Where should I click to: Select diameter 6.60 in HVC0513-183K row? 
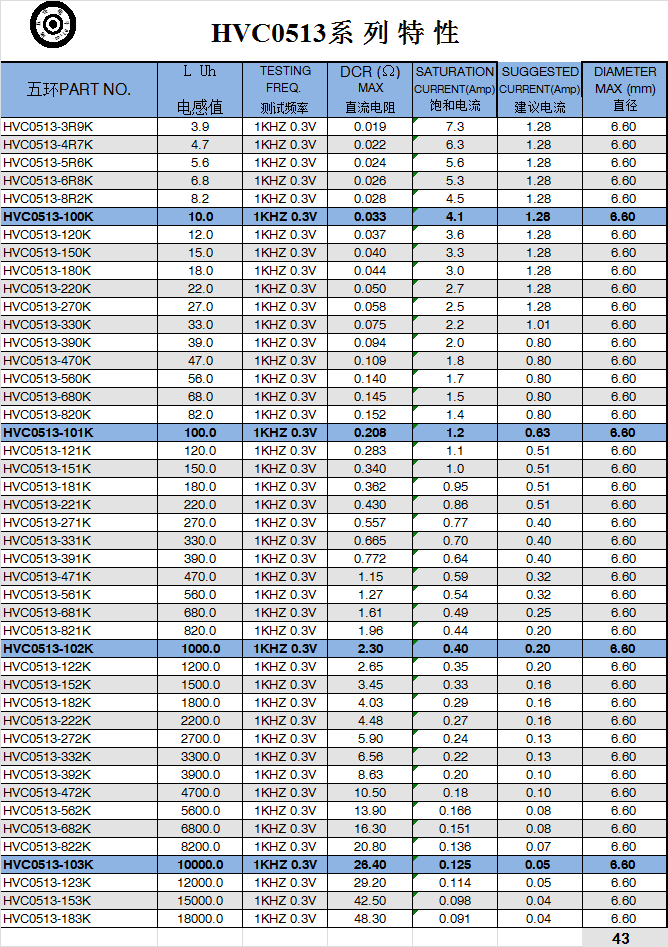623,919
